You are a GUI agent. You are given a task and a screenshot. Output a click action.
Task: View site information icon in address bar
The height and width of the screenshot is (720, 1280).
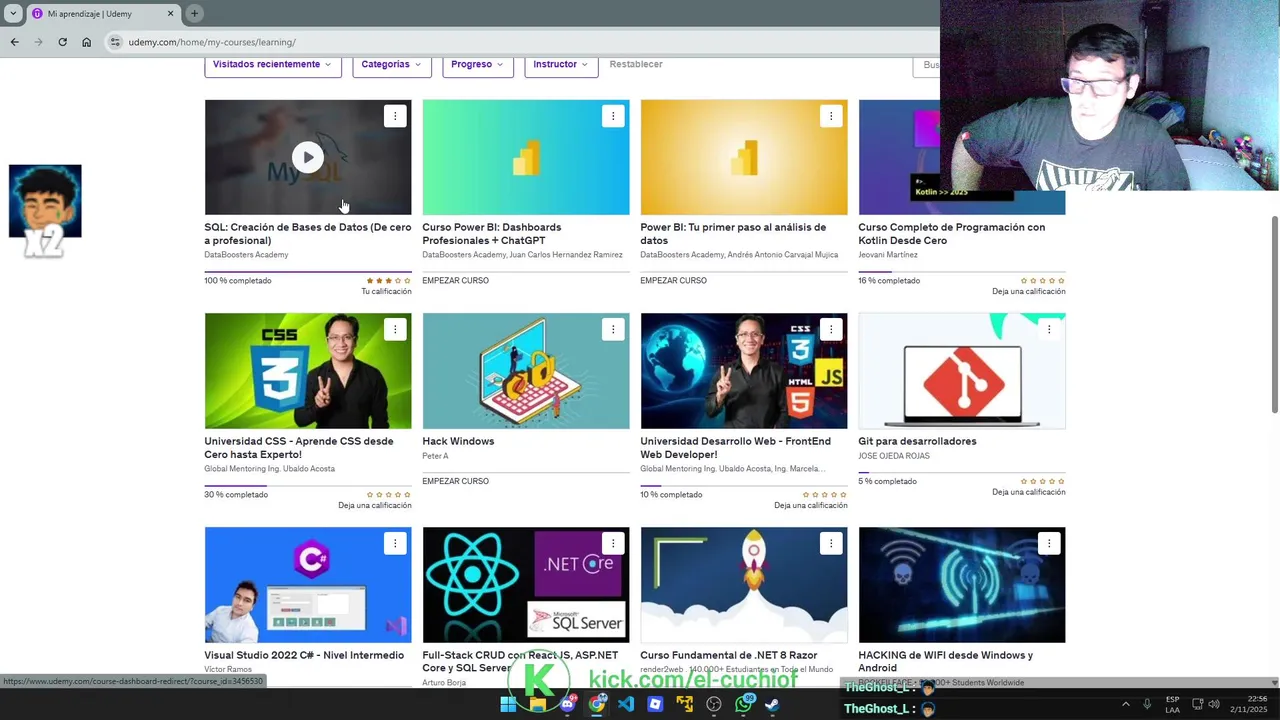pos(115,42)
